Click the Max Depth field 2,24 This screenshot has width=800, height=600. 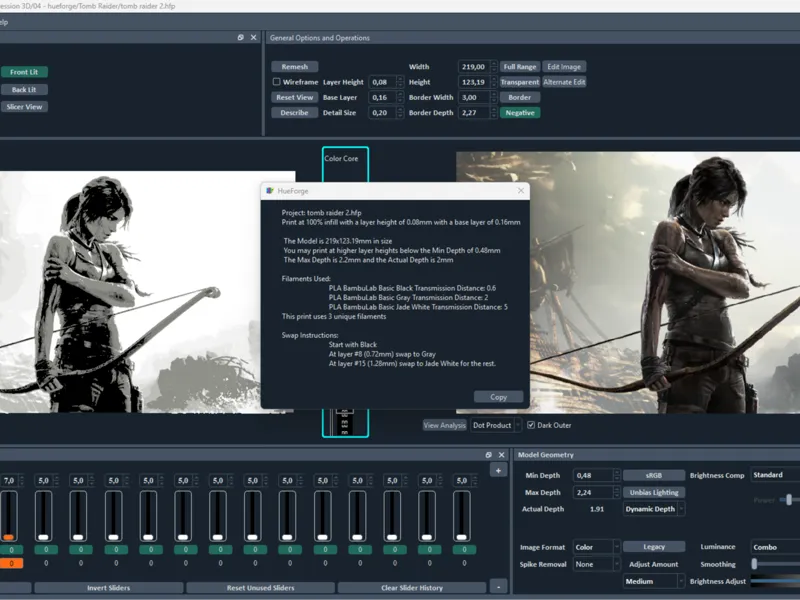593,492
